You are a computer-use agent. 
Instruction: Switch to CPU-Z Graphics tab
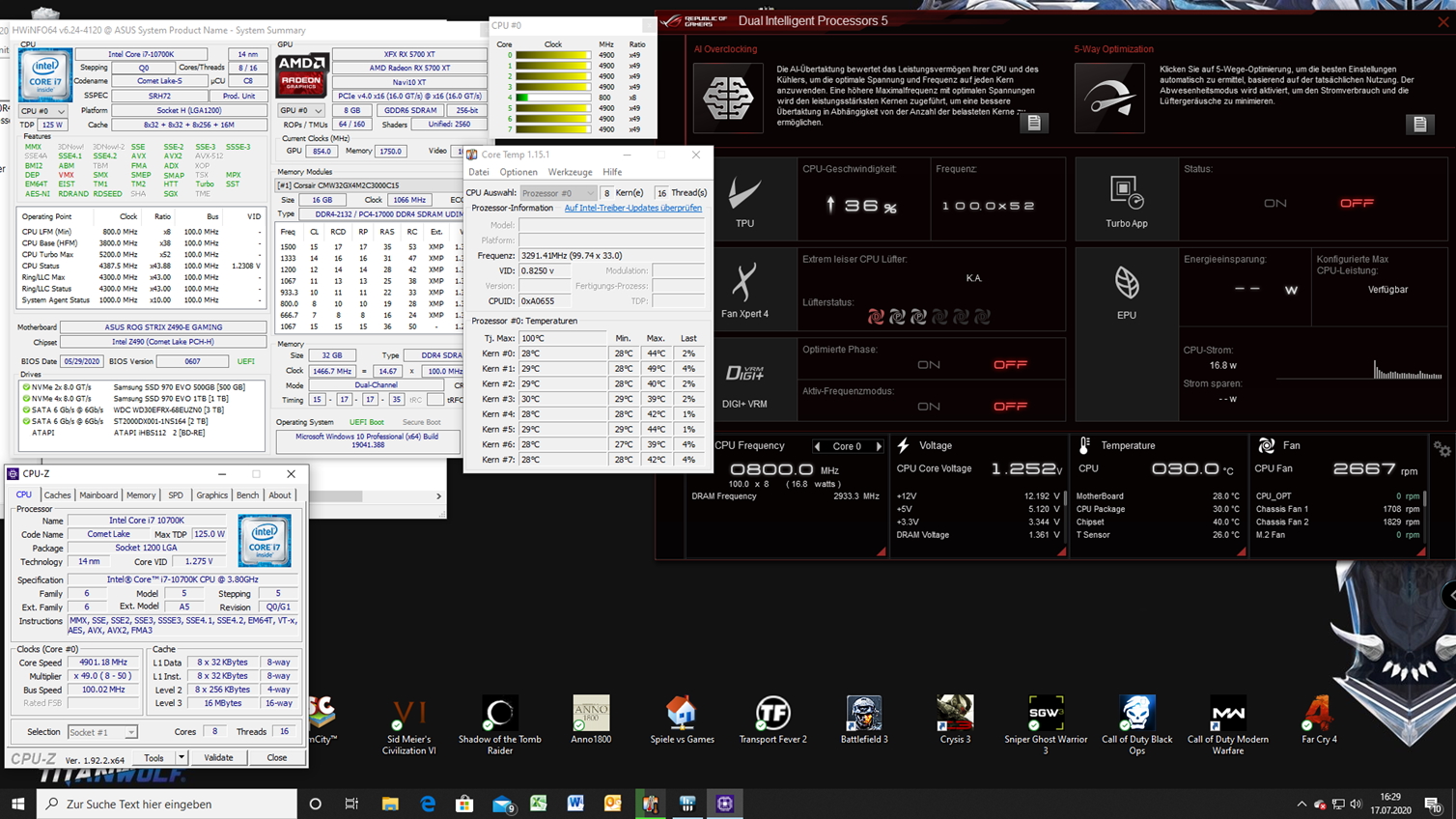tap(211, 494)
